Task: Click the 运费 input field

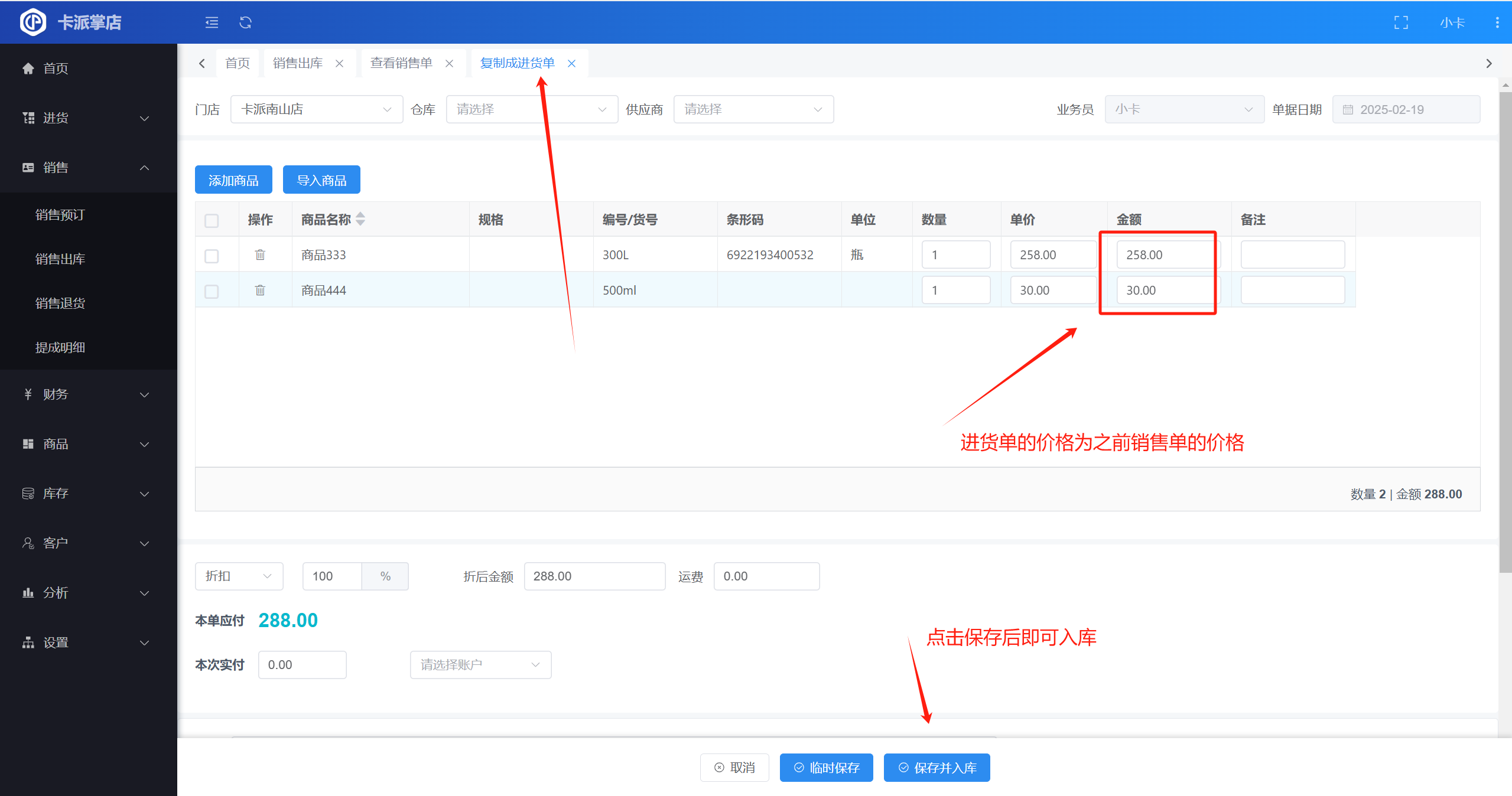Action: pos(766,576)
